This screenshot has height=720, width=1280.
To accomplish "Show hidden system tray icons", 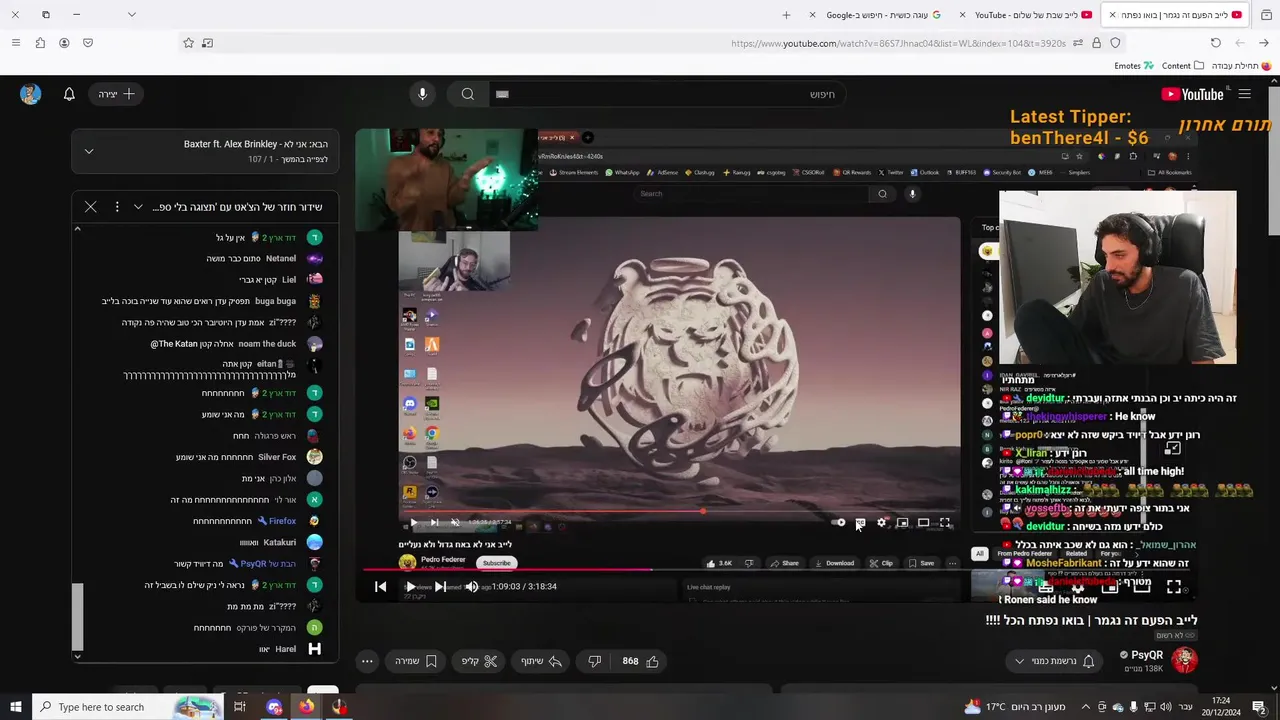I will point(1085,707).
